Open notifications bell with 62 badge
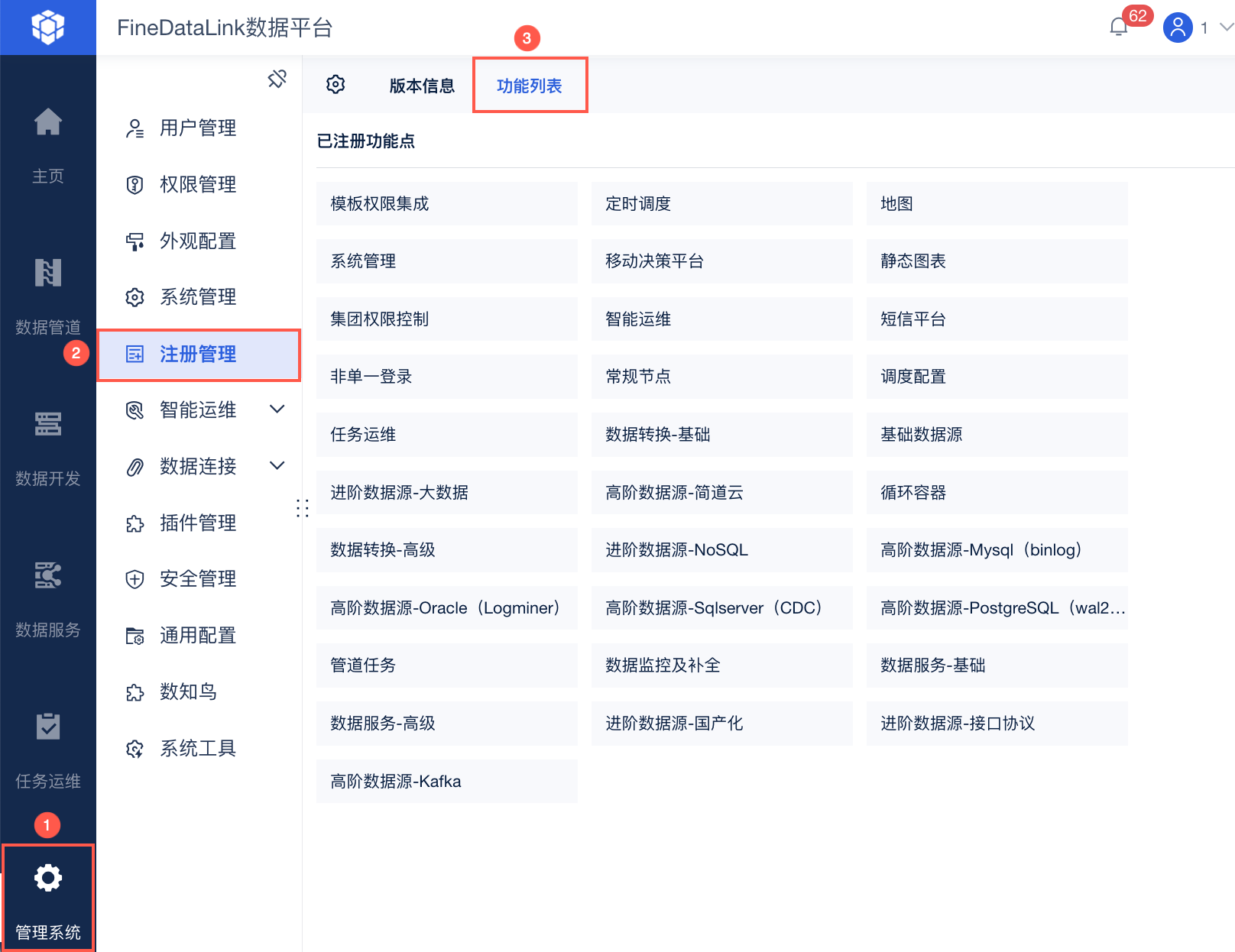The width and height of the screenshot is (1235, 952). coord(1119,27)
